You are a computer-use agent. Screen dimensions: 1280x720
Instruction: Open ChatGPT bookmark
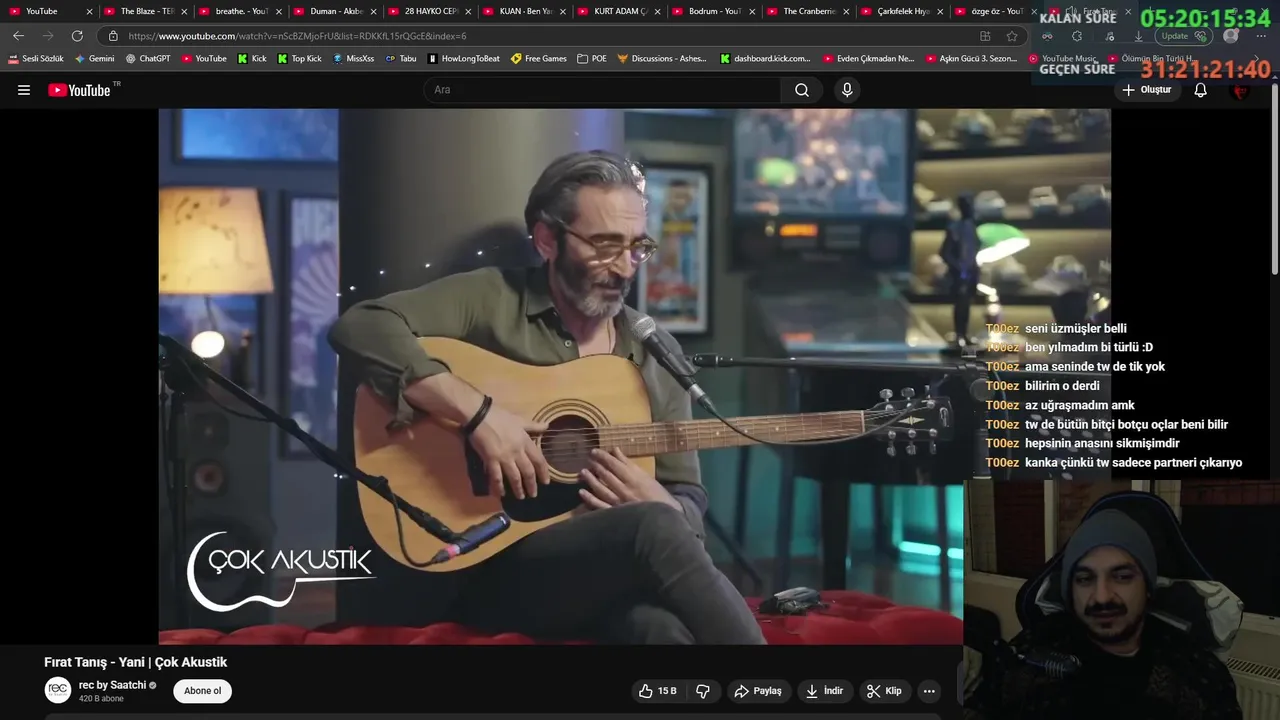[x=148, y=59]
